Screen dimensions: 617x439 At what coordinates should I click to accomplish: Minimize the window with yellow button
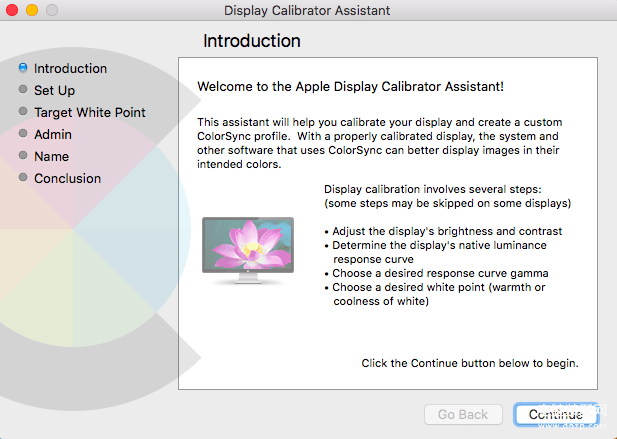point(32,10)
